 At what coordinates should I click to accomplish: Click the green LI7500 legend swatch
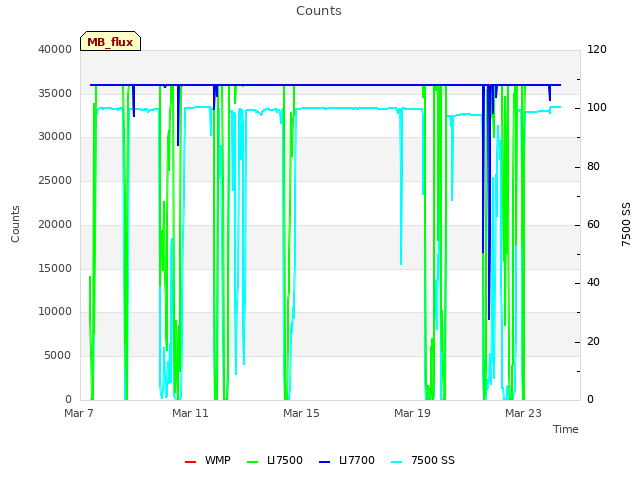(x=253, y=462)
